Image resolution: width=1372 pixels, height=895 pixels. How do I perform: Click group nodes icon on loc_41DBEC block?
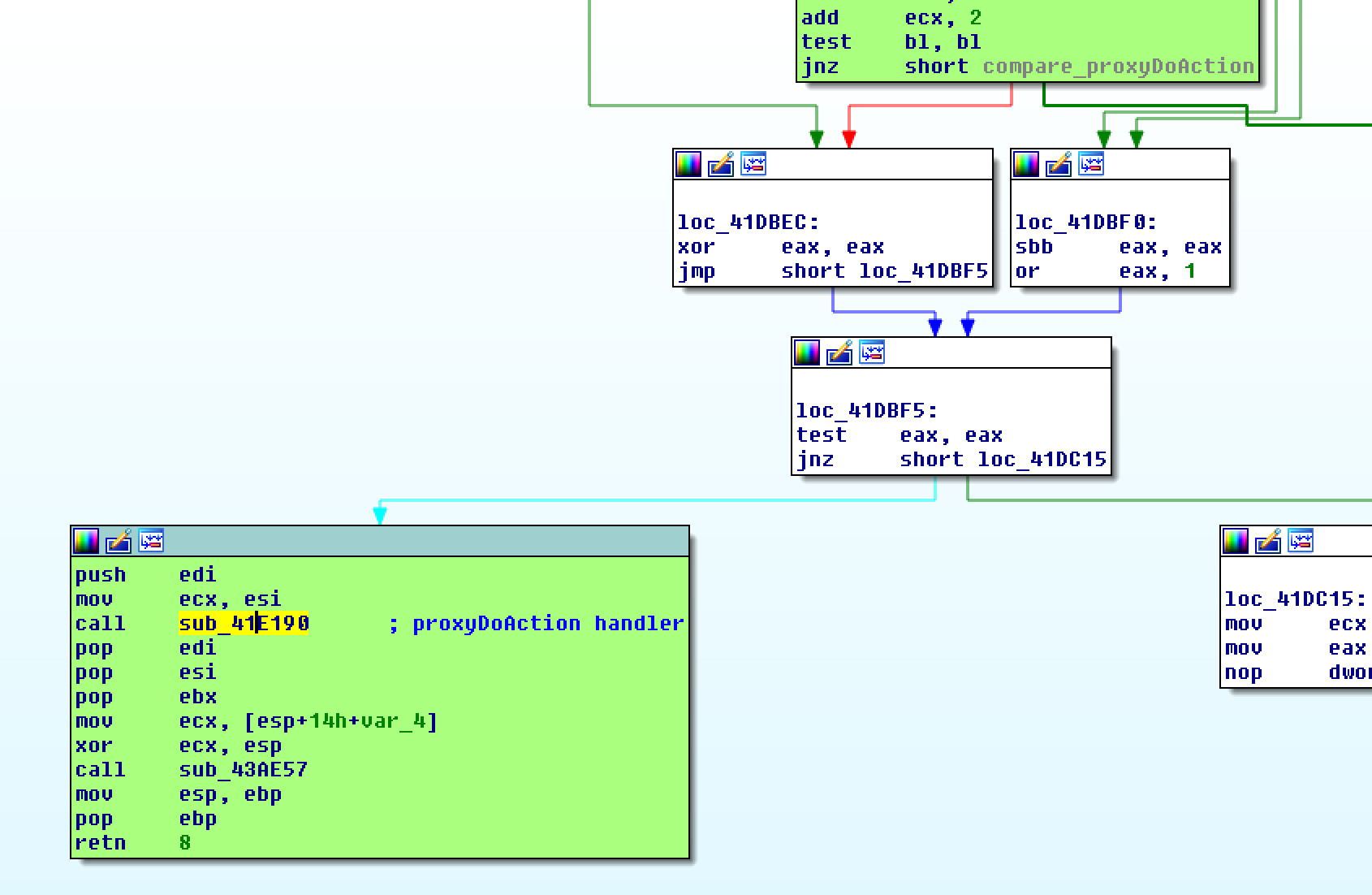753,165
